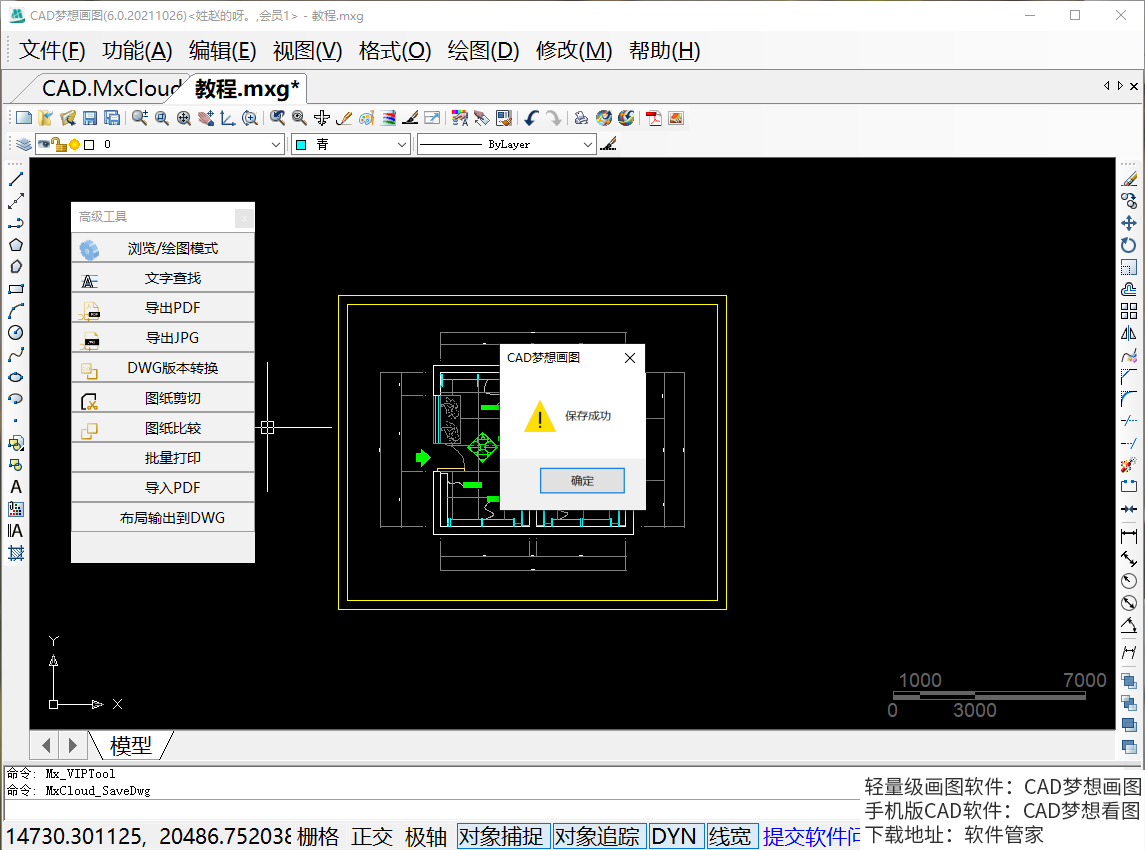The image size is (1145, 850).
Task: Toggle the 正交 ortho mode
Action: [x=372, y=836]
